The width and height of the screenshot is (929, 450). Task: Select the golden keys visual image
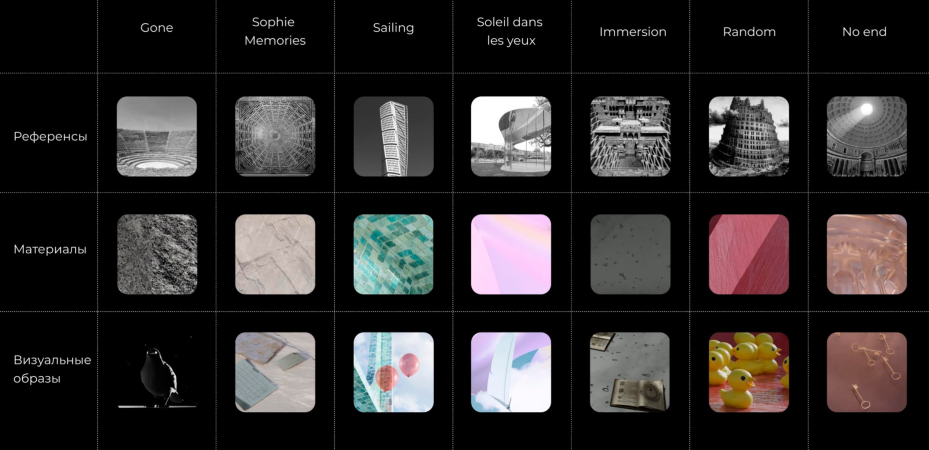(x=867, y=372)
